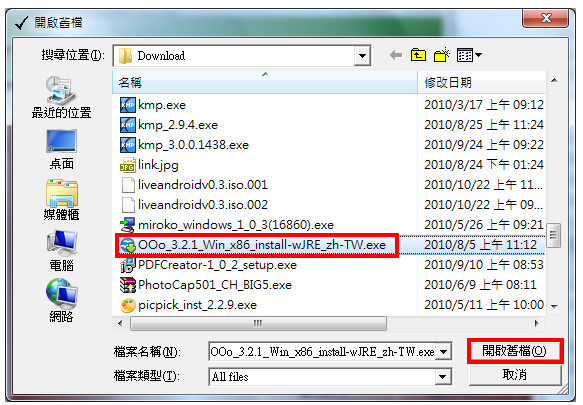This screenshot has width=583, height=405.
Task: Expand the All files type dropdown
Action: click(x=442, y=377)
